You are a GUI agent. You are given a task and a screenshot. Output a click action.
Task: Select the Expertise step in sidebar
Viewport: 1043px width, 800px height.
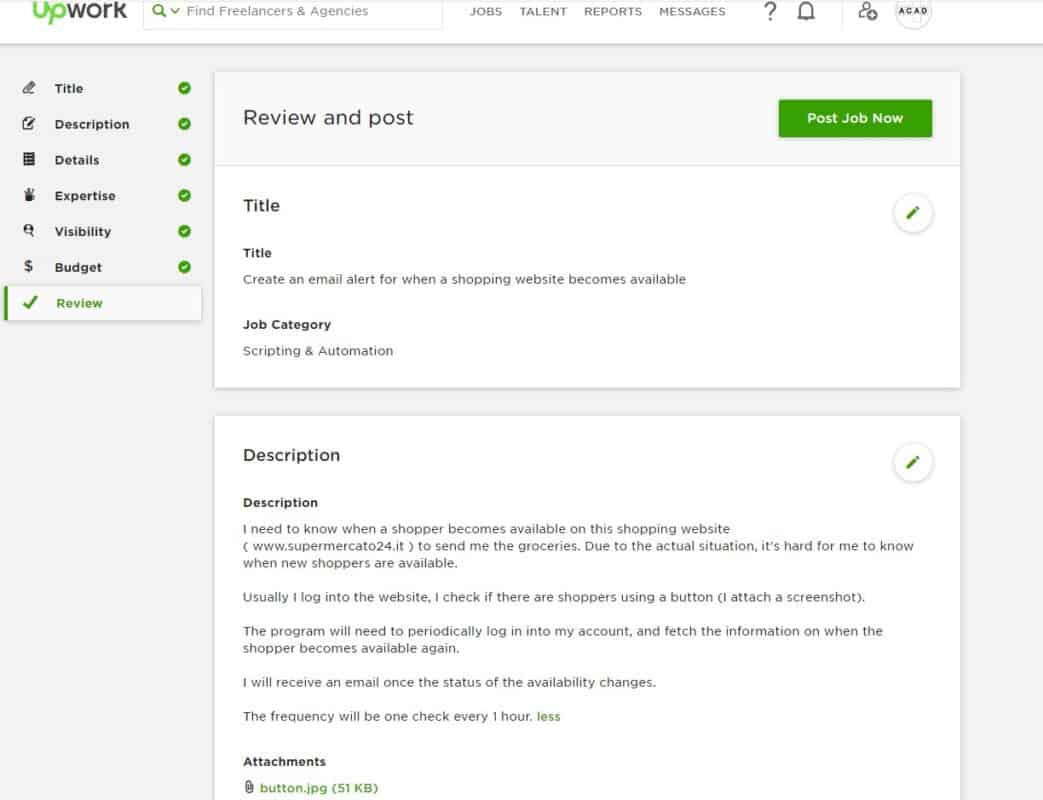(85, 196)
